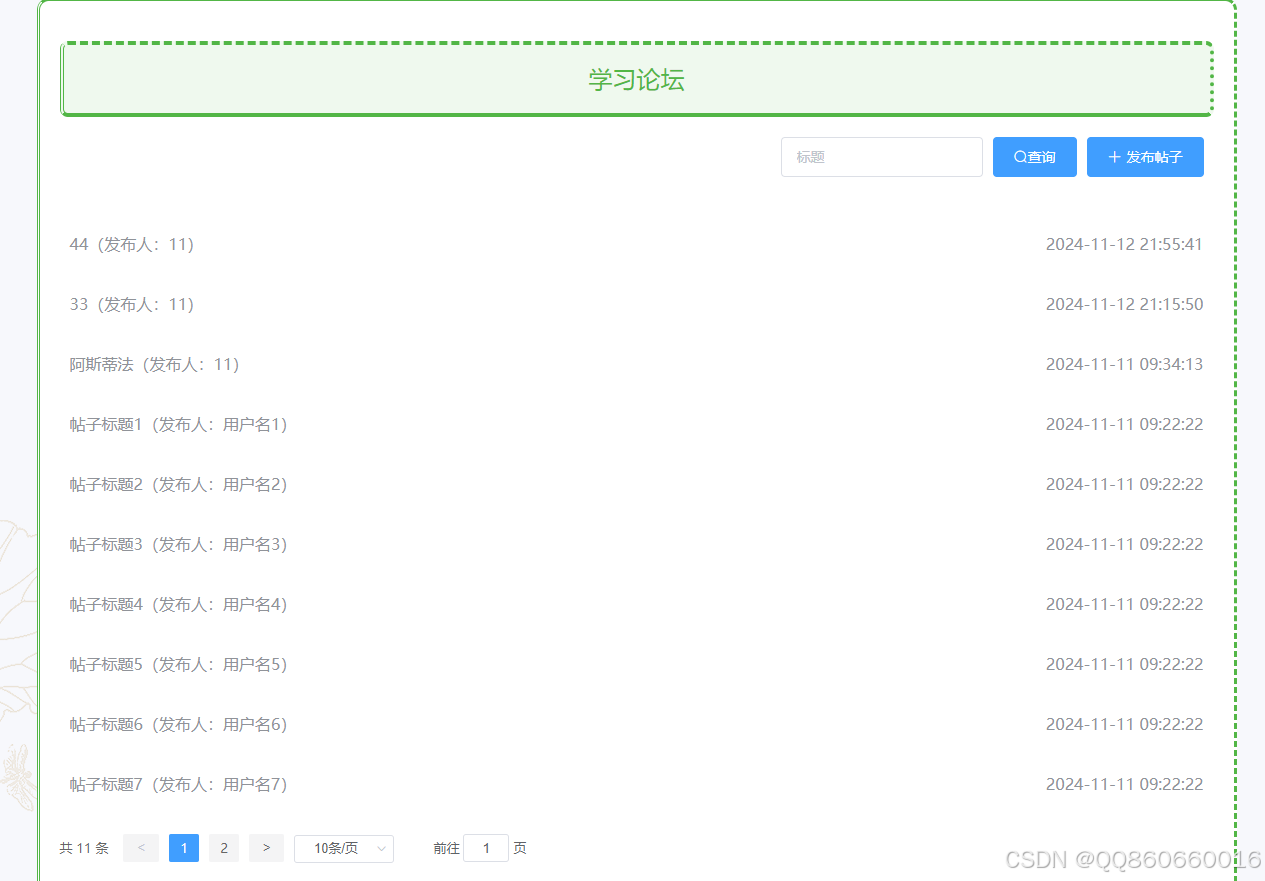1265x881 pixels.
Task: Click the 查询 search button
Action: pos(1034,157)
